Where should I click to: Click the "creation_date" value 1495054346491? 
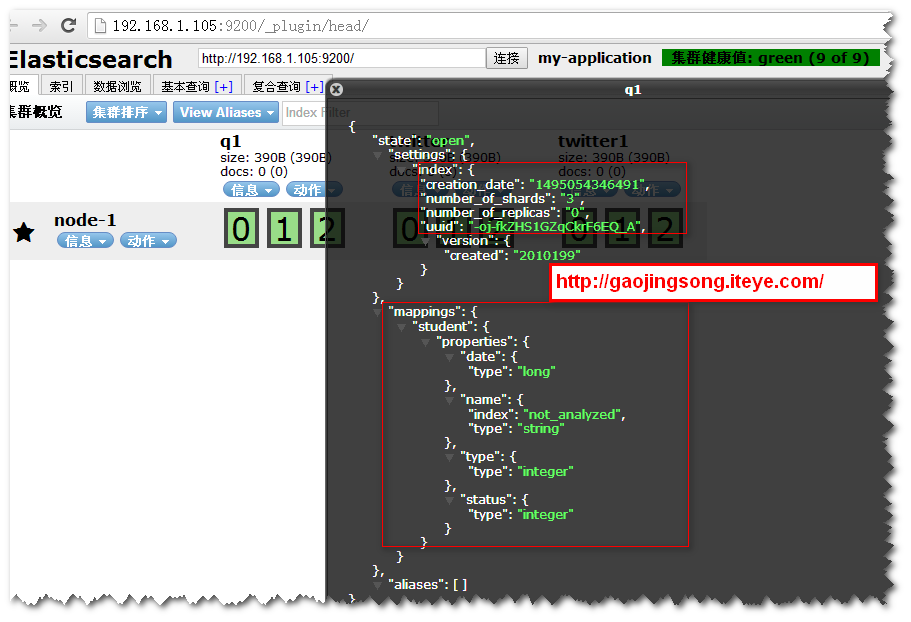[587, 184]
